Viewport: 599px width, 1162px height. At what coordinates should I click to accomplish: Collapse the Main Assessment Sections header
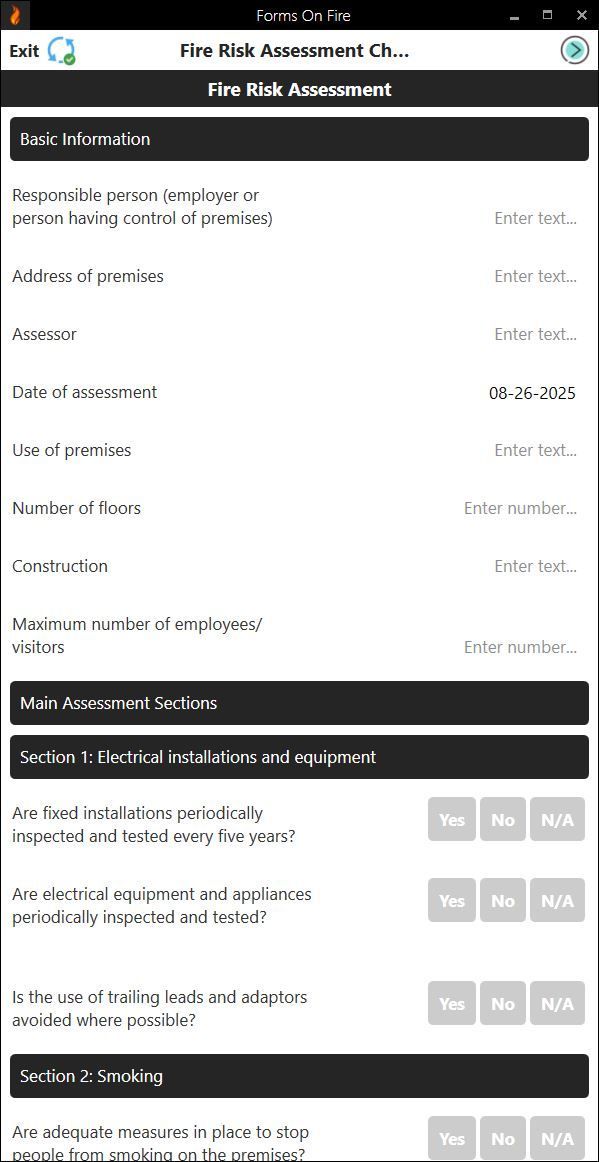[299, 703]
